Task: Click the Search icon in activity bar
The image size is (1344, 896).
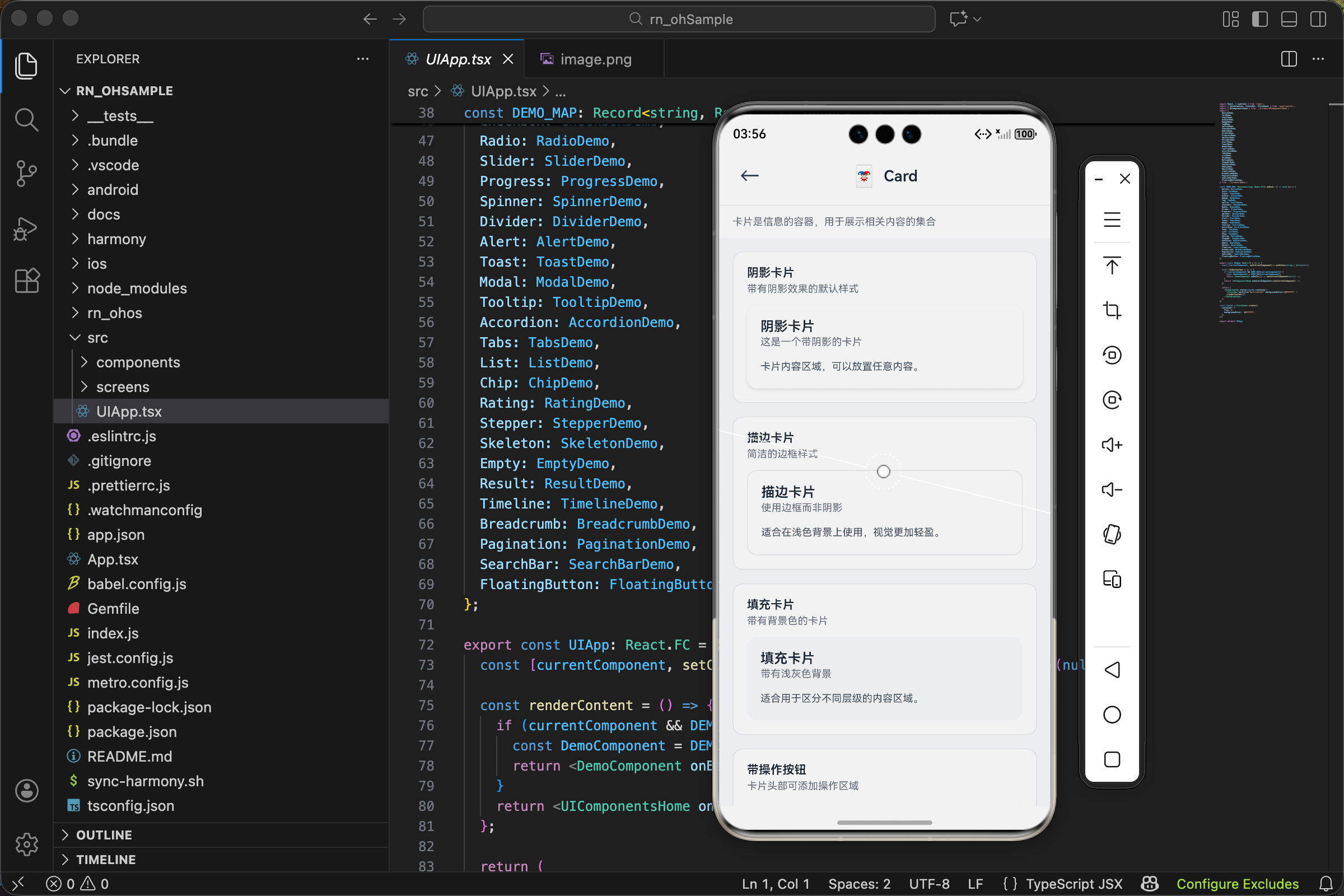Action: tap(26, 120)
